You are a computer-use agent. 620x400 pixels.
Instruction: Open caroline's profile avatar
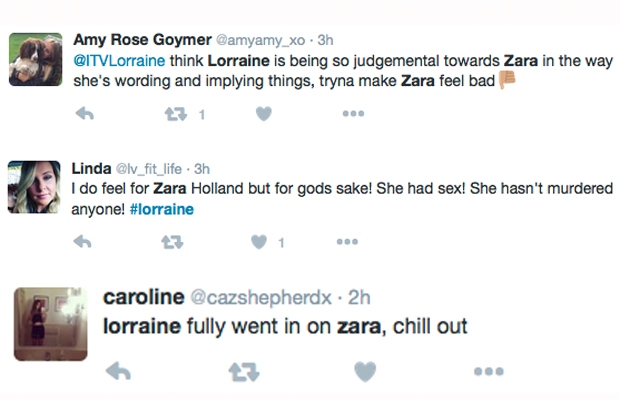pos(51,324)
